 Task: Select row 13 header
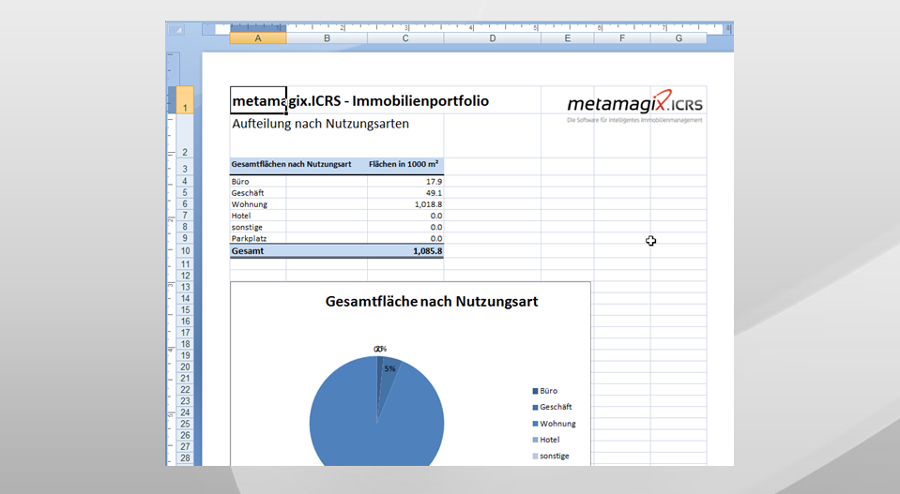[185, 287]
